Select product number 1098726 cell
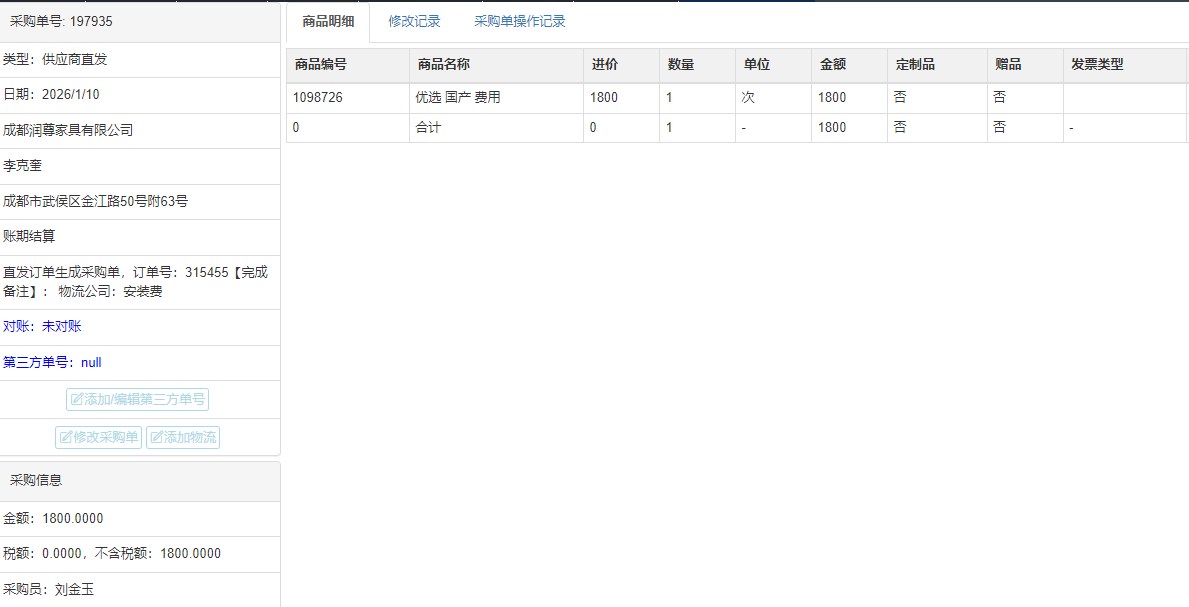This screenshot has height=607, width=1189. coord(318,97)
